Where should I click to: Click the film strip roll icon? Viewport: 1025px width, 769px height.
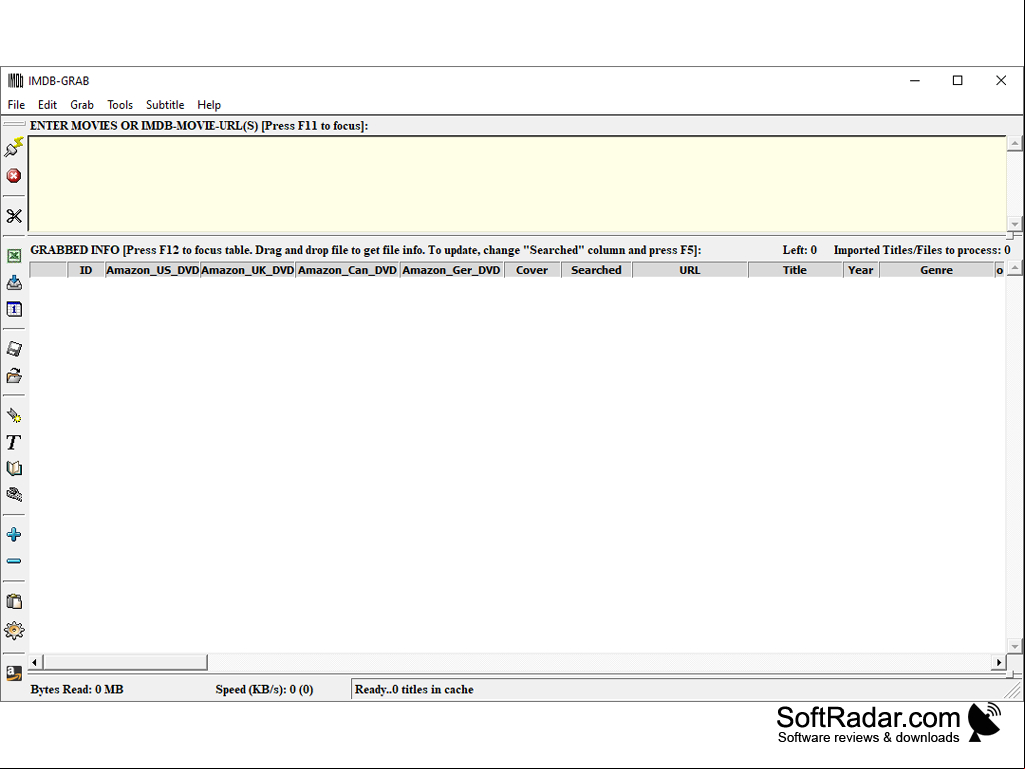(x=14, y=494)
